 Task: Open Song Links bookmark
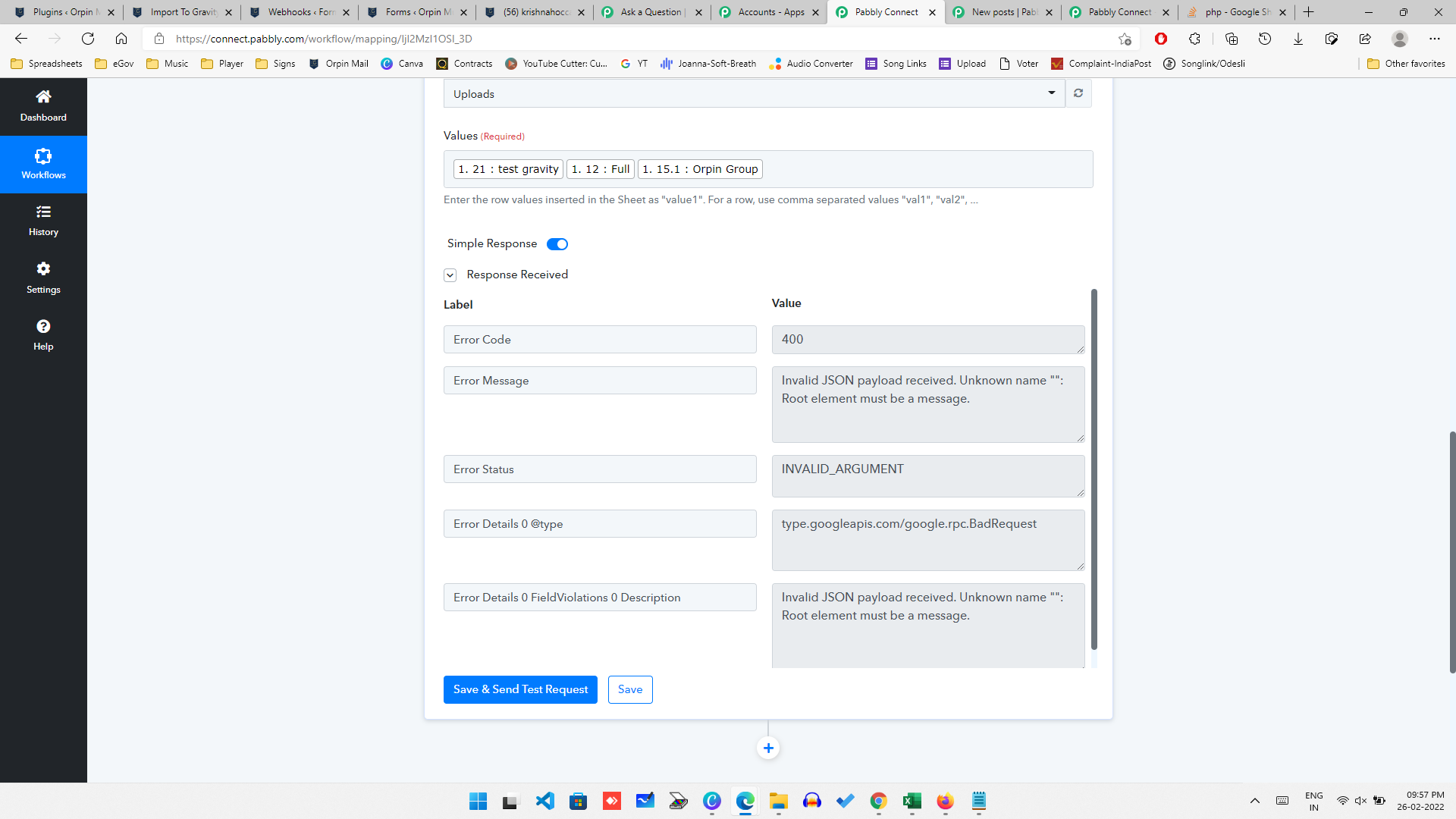coord(896,64)
